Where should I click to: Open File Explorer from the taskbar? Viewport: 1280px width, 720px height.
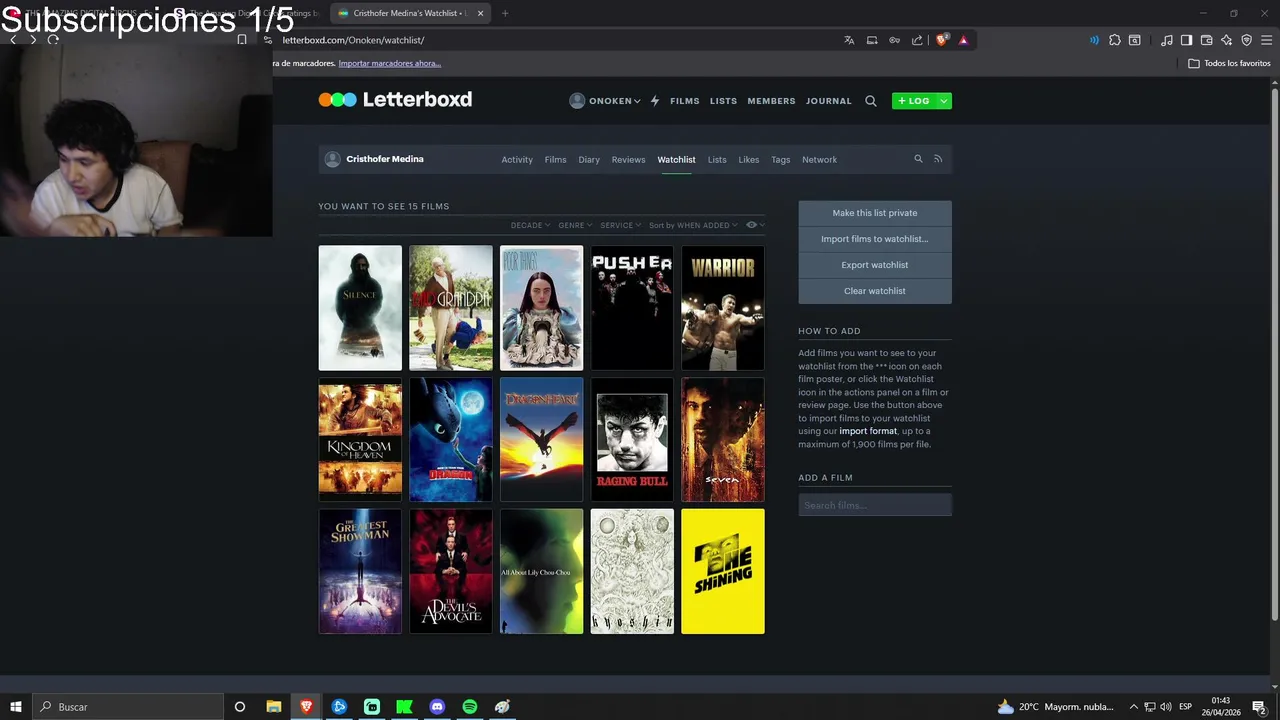(x=273, y=707)
